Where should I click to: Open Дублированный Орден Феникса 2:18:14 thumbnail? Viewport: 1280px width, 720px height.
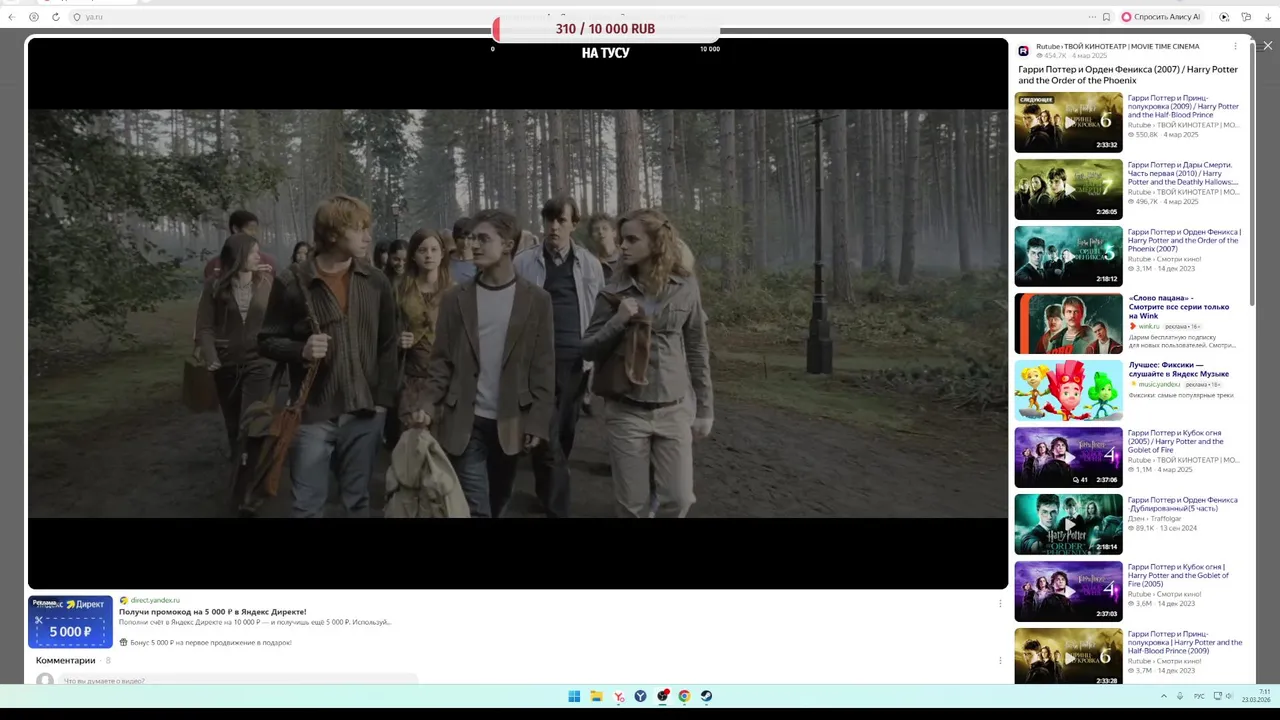point(1068,524)
